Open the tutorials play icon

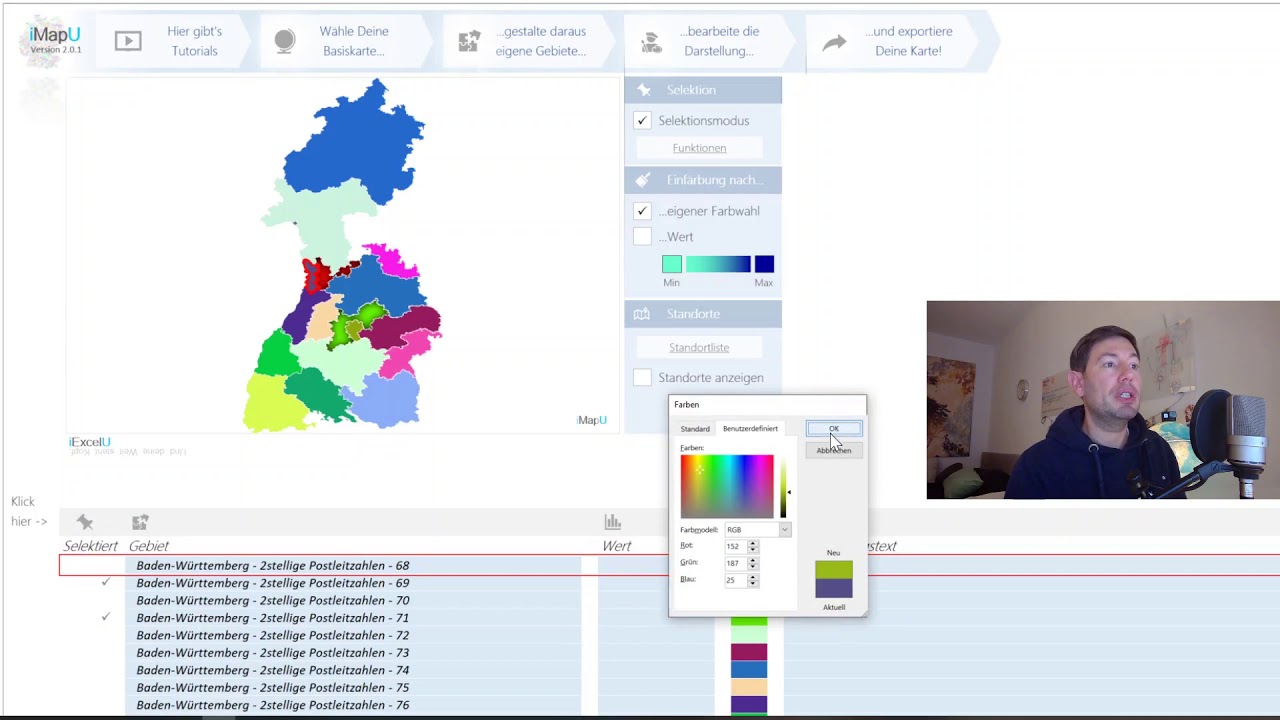(128, 41)
